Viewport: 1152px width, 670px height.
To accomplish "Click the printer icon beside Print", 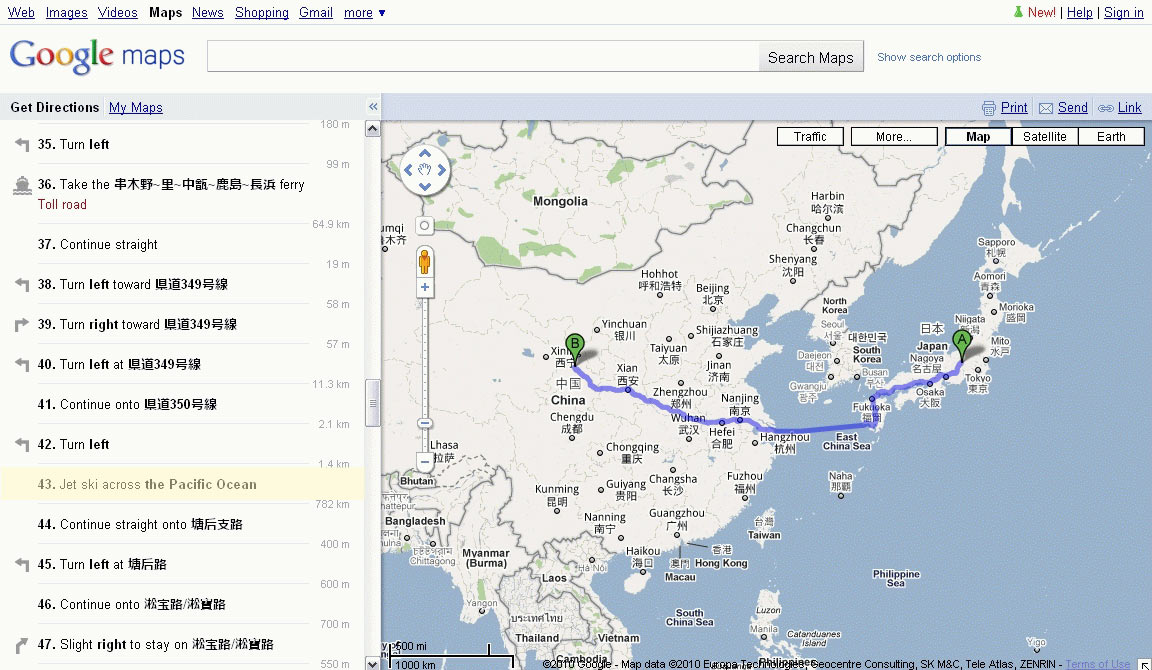I will coord(988,108).
